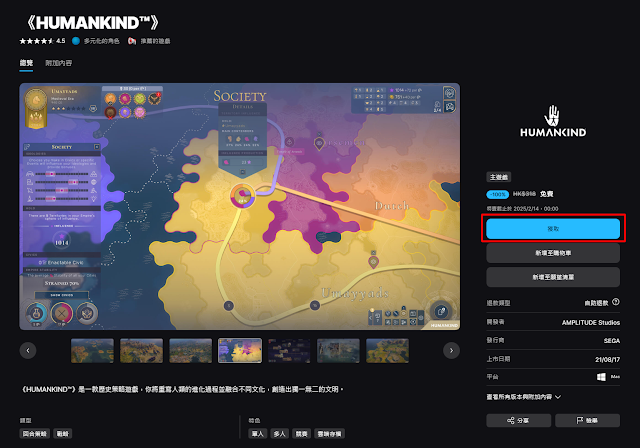The image size is (640, 448).
Task: Click the SEGA publisher name
Action: 612,341
